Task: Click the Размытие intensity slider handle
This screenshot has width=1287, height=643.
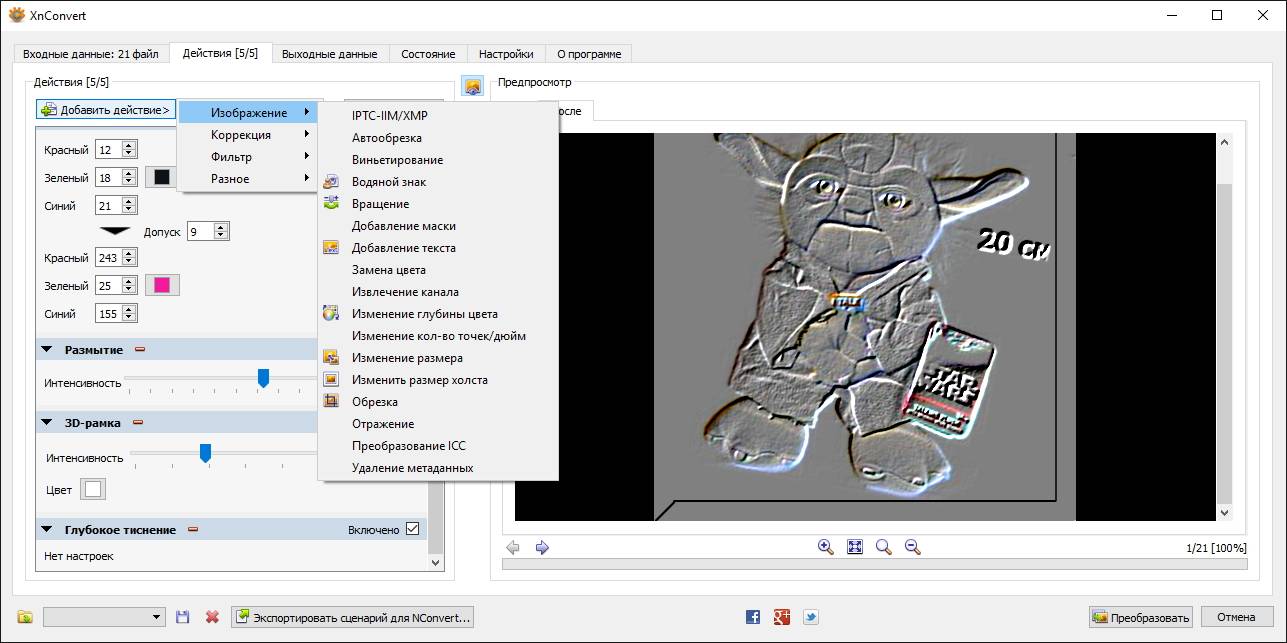Action: [x=263, y=378]
